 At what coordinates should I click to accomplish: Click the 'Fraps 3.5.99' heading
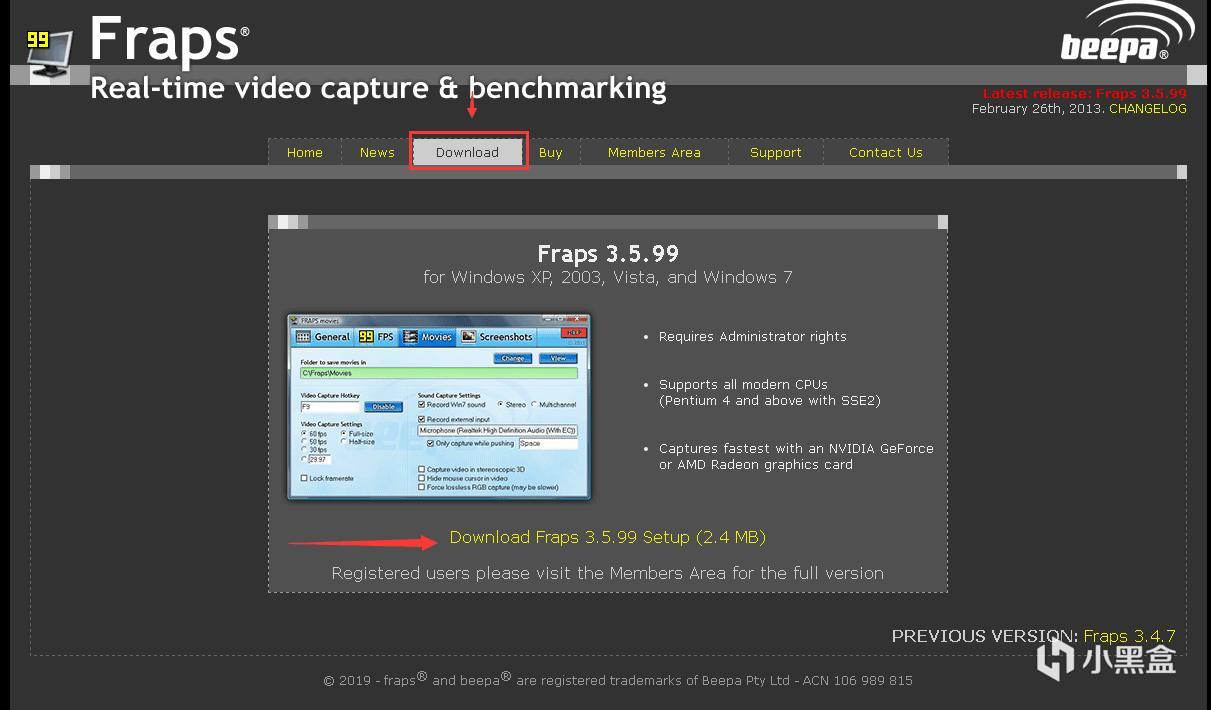point(608,254)
